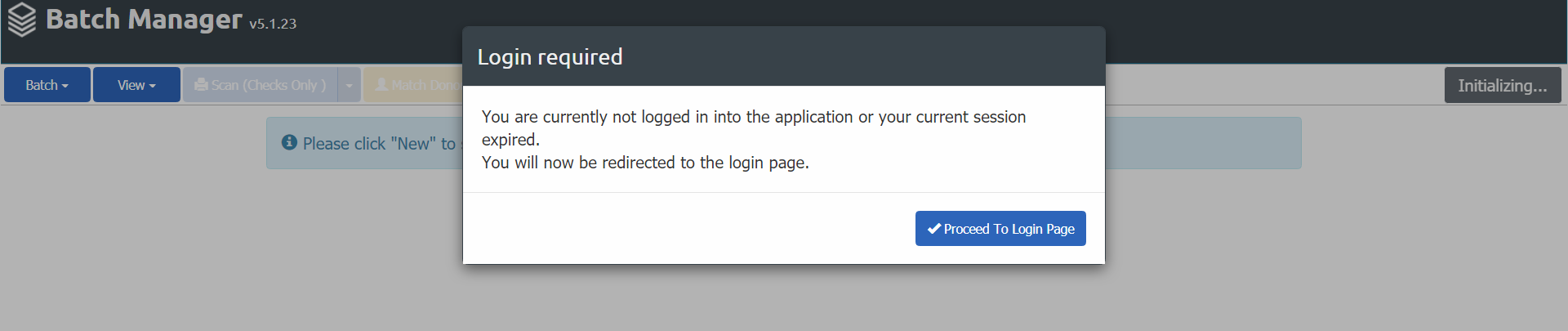Click the Initializing... status indicator
The image size is (1568, 331).
(x=1503, y=85)
